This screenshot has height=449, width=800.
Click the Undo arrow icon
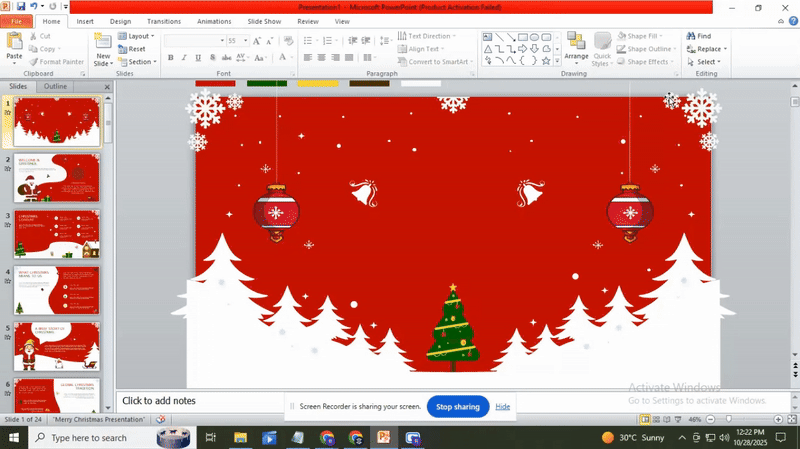(x=34, y=6)
